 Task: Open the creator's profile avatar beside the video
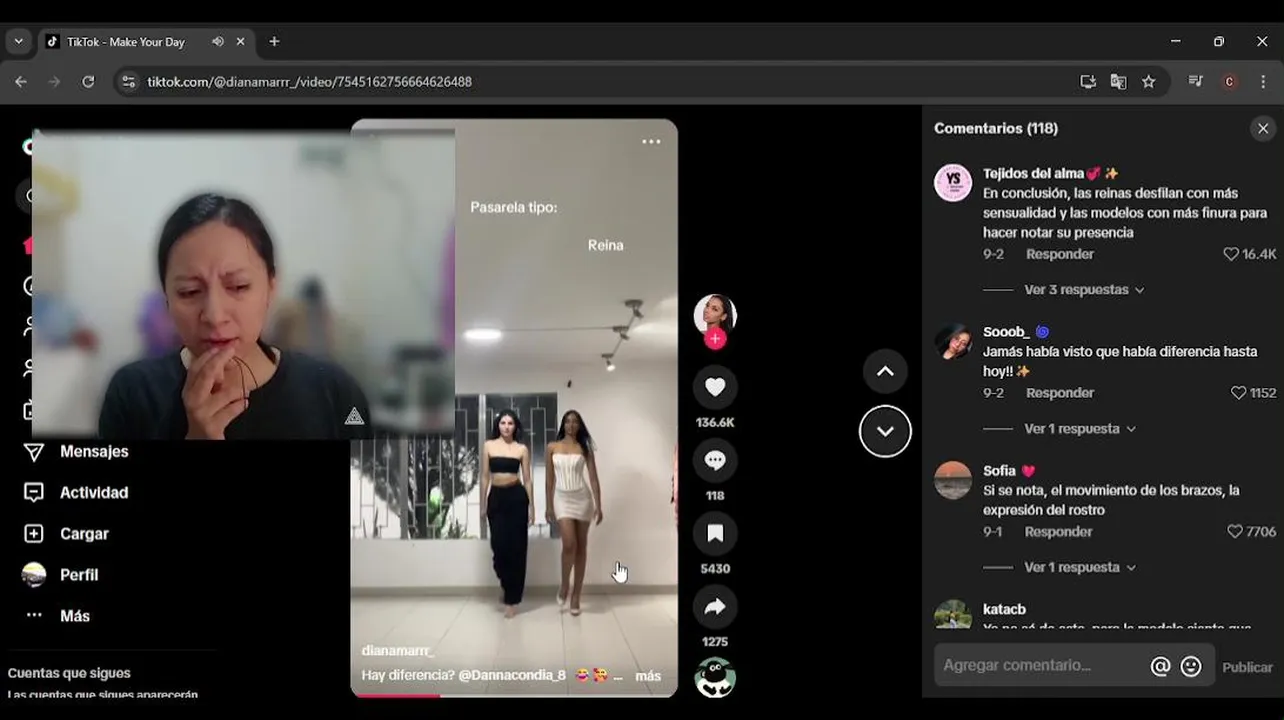(715, 315)
